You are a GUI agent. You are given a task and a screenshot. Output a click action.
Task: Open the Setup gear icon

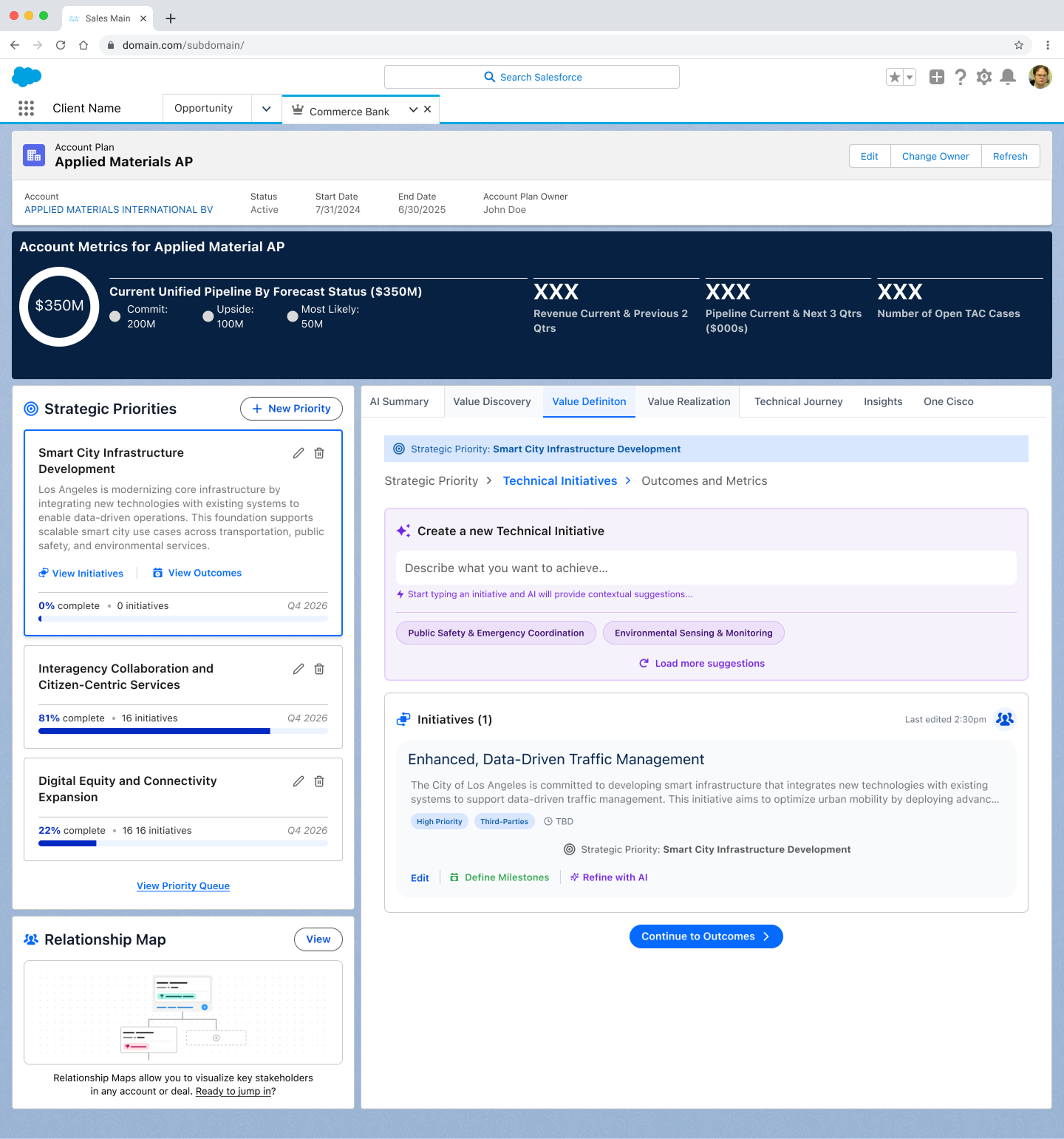[x=983, y=77]
